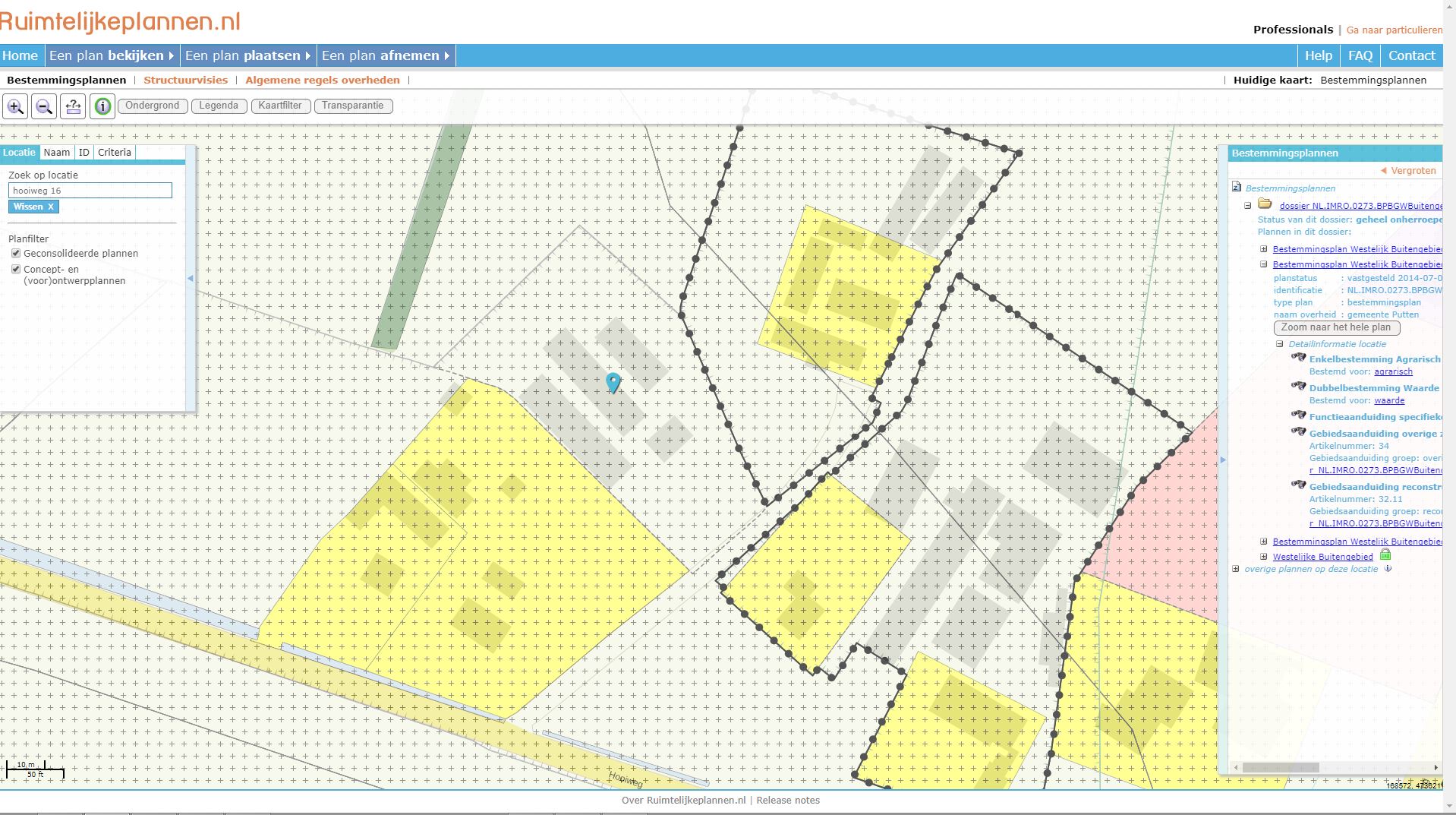Click download arrow next to overige plannen
This screenshot has width=1456, height=815.
(x=1388, y=568)
